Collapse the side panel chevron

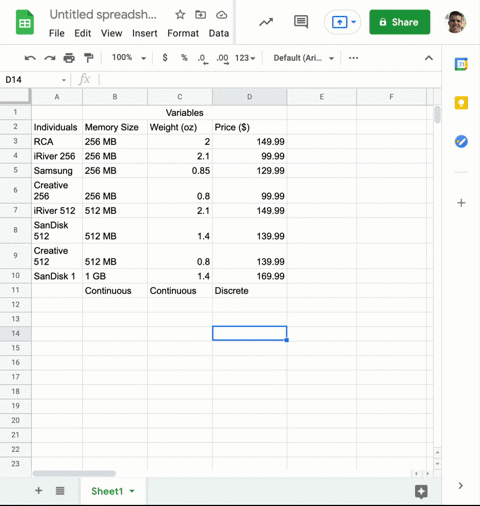coord(461,485)
